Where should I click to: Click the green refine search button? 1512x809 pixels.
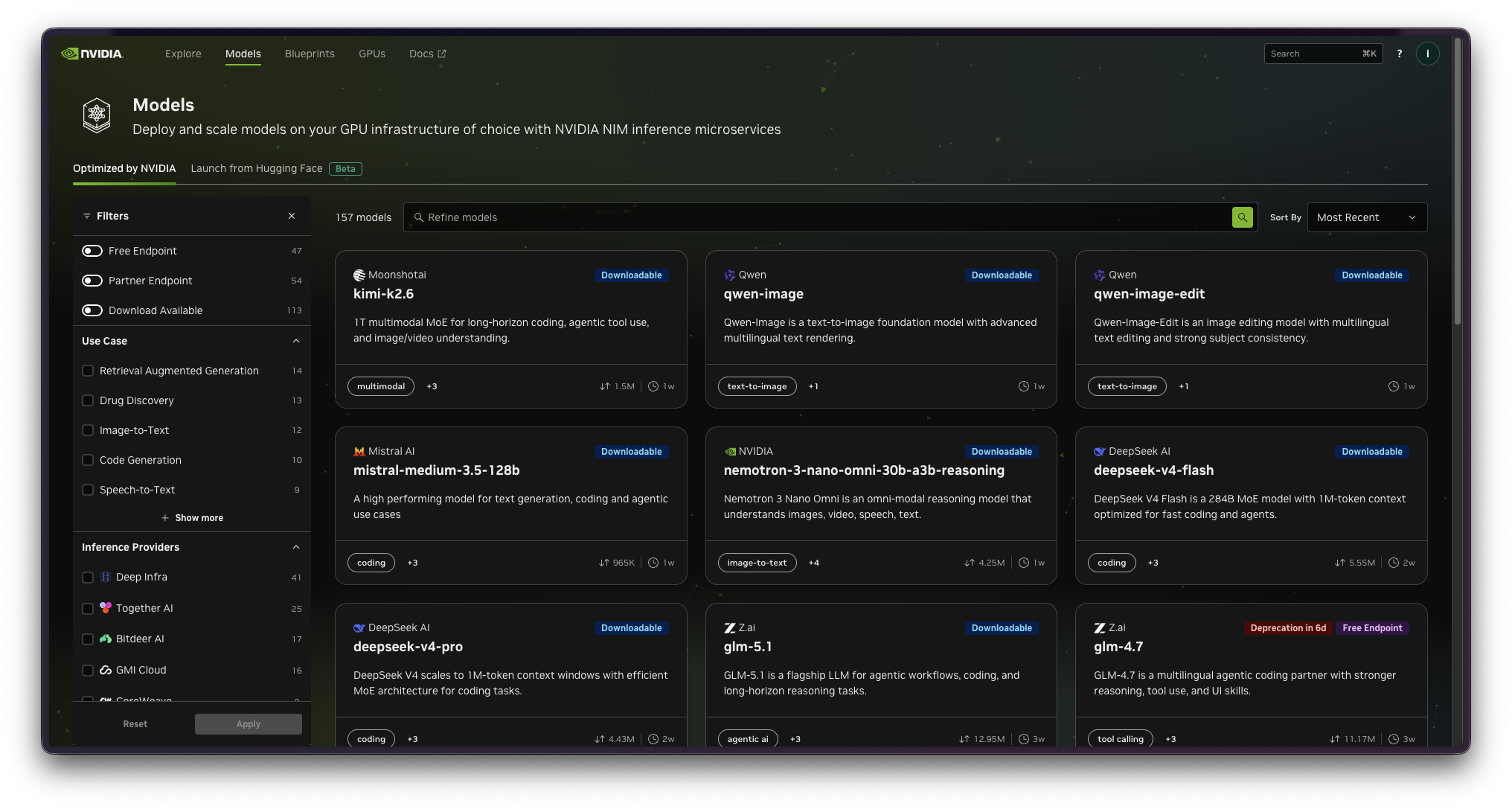pos(1243,217)
